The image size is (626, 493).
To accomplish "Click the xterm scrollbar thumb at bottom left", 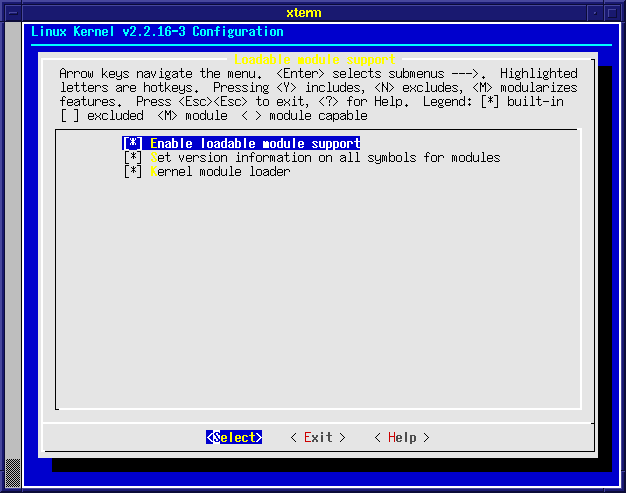I will coord(13,471).
